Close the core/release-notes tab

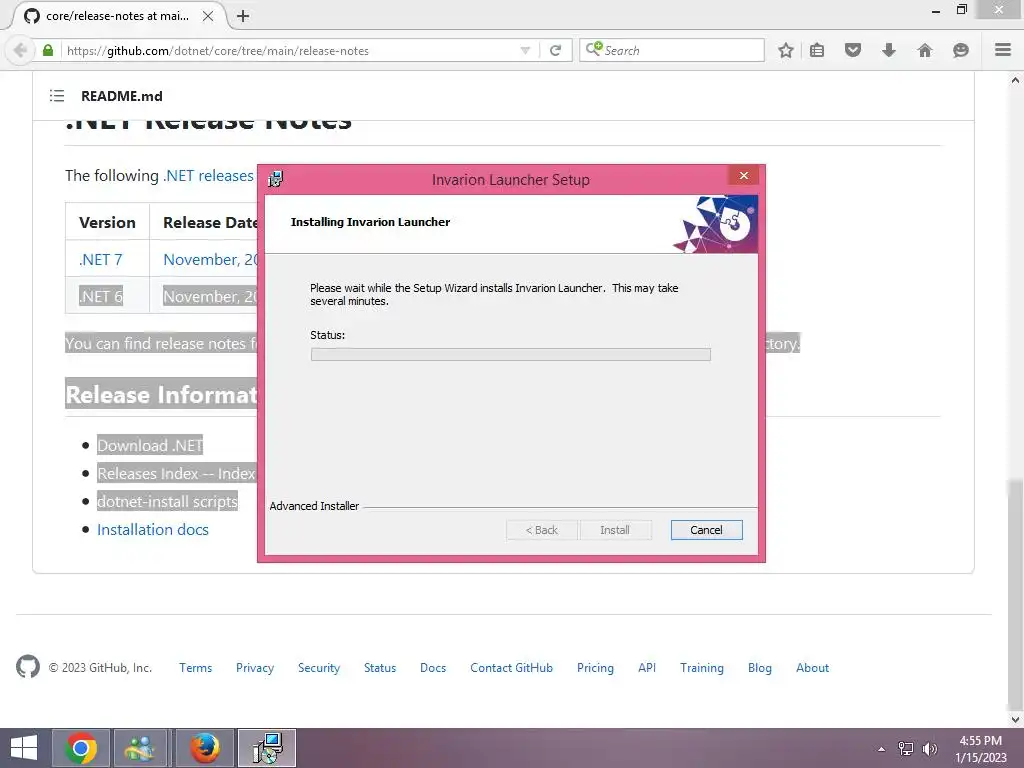208,16
